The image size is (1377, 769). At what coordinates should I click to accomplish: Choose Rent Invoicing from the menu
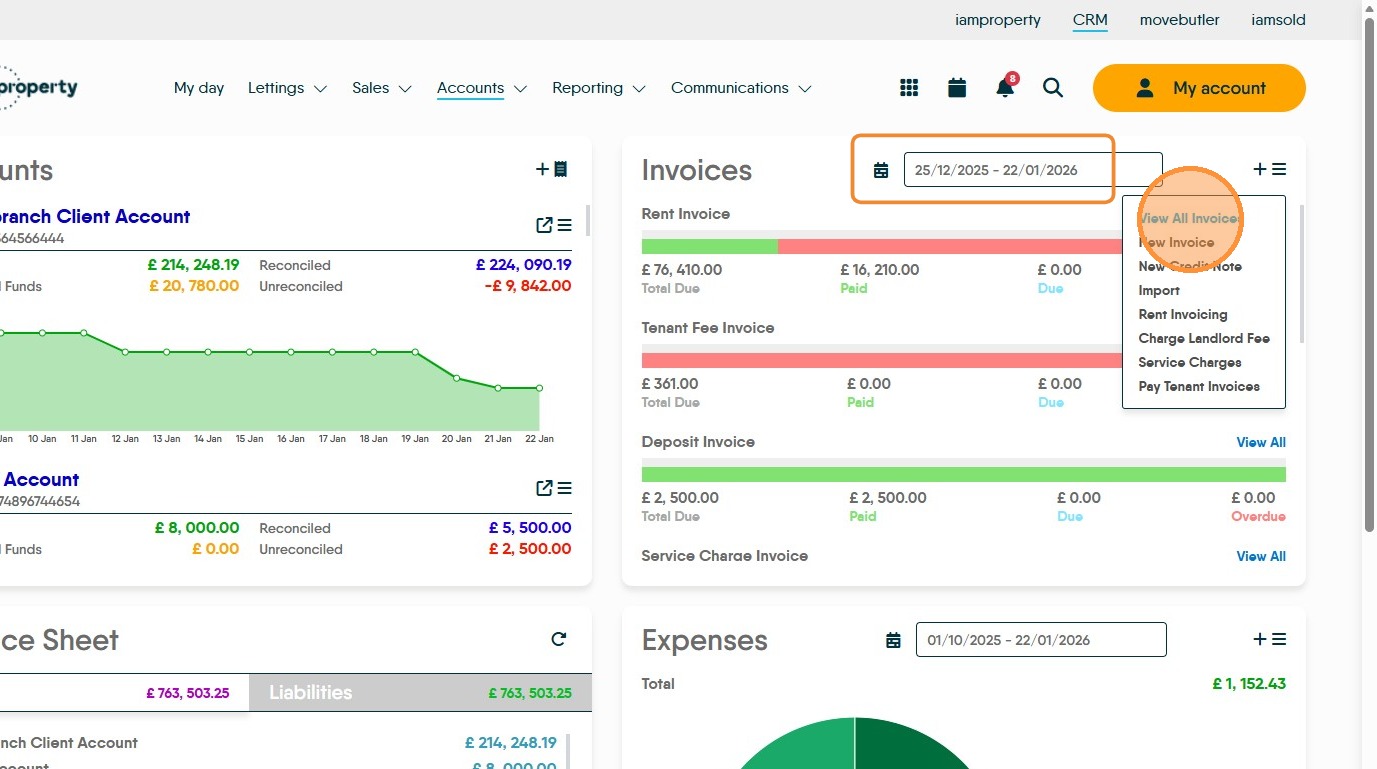click(1182, 314)
